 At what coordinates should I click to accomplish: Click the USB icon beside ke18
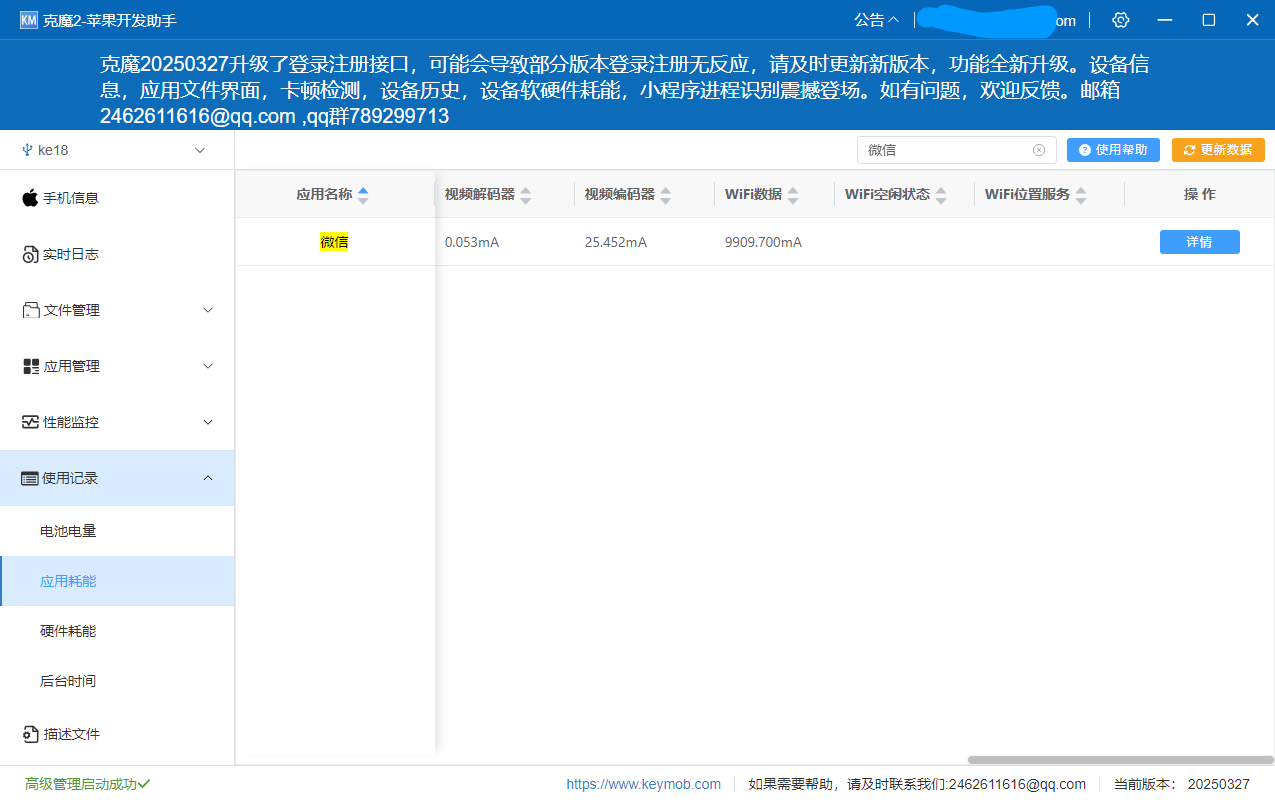click(x=27, y=150)
